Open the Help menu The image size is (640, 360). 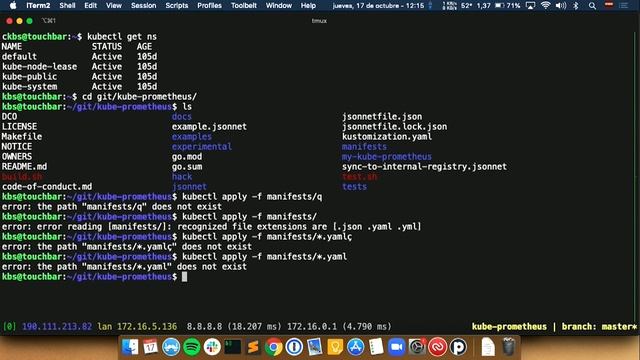tap(308, 6)
